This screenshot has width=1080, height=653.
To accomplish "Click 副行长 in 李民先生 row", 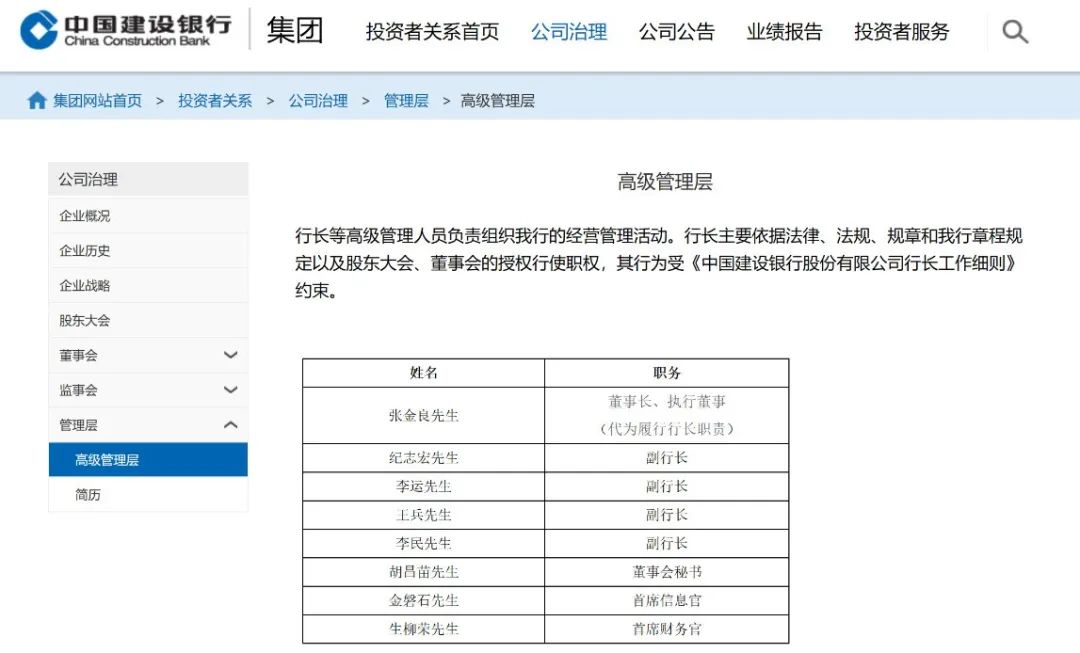I will 667,543.
